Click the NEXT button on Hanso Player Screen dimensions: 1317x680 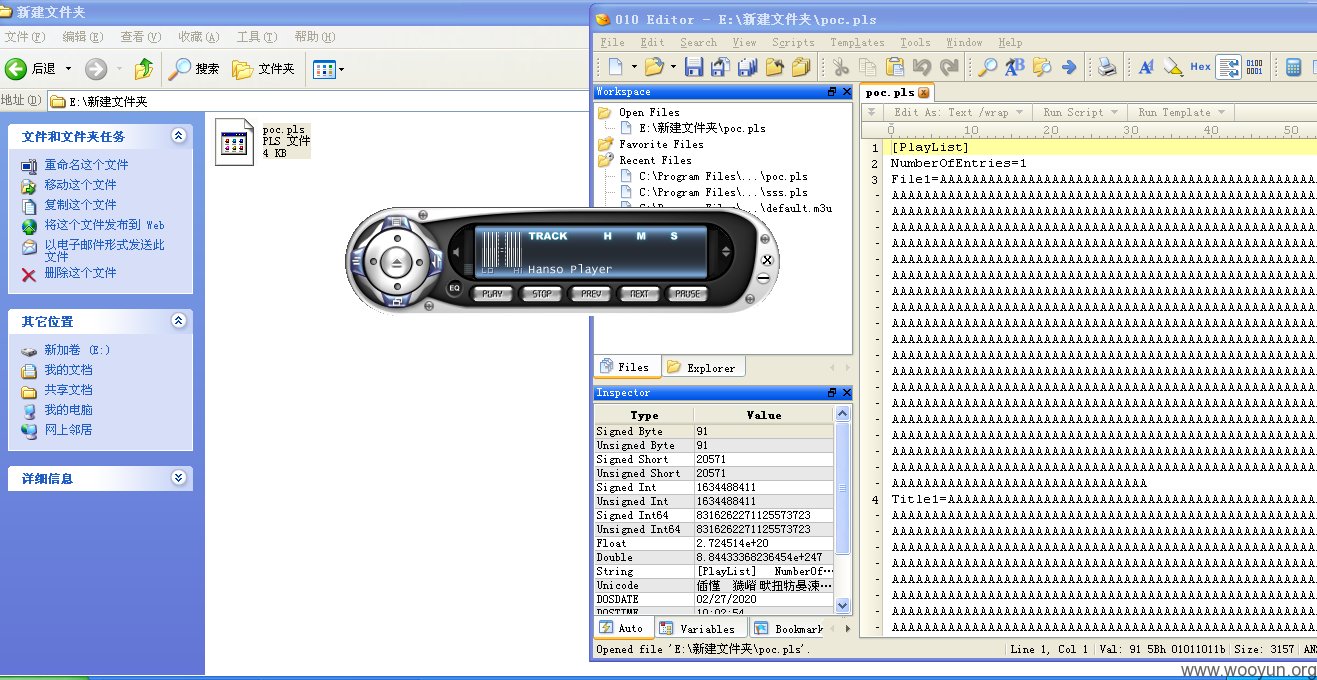639,294
